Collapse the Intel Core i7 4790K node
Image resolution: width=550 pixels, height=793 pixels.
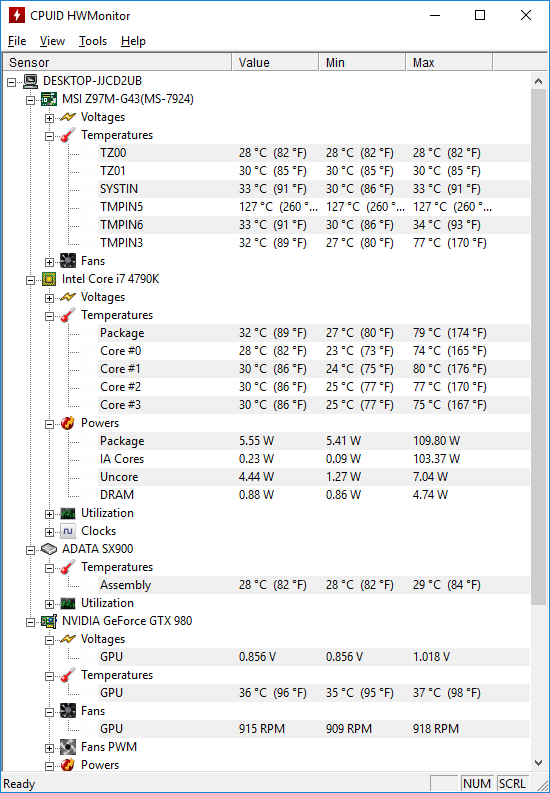pyautogui.click(x=31, y=280)
